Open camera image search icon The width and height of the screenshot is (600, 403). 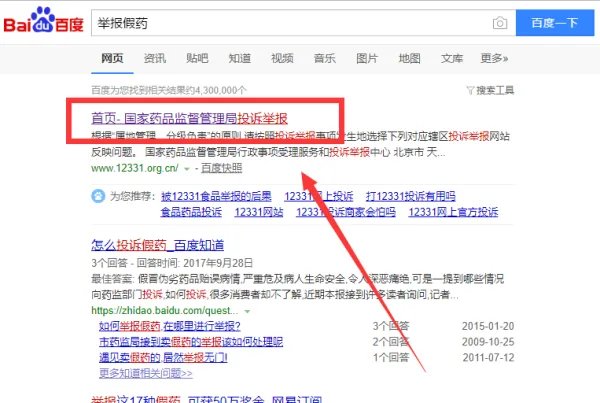pos(500,23)
